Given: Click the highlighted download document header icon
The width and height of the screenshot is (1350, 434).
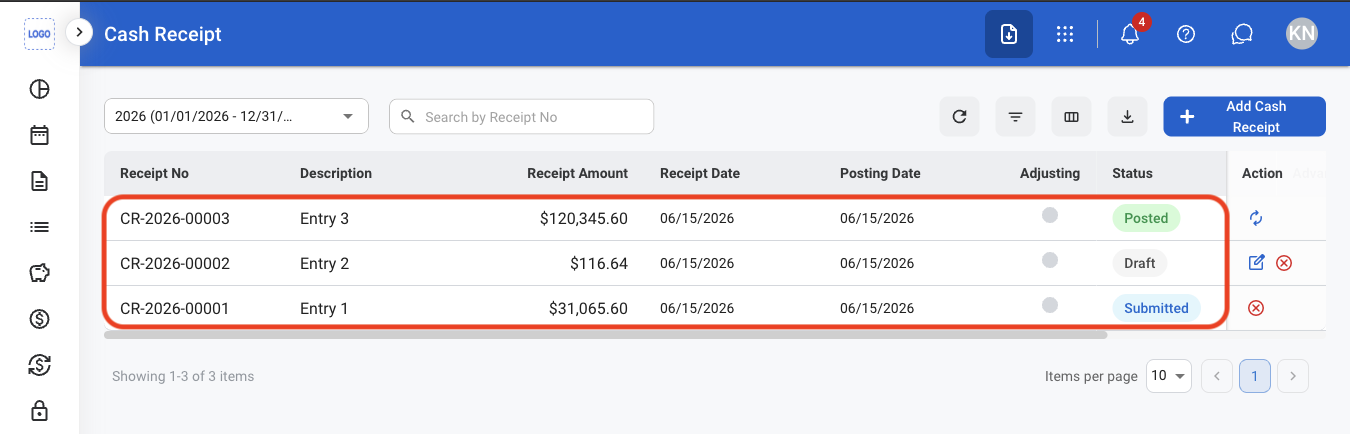Looking at the screenshot, I should (1009, 34).
